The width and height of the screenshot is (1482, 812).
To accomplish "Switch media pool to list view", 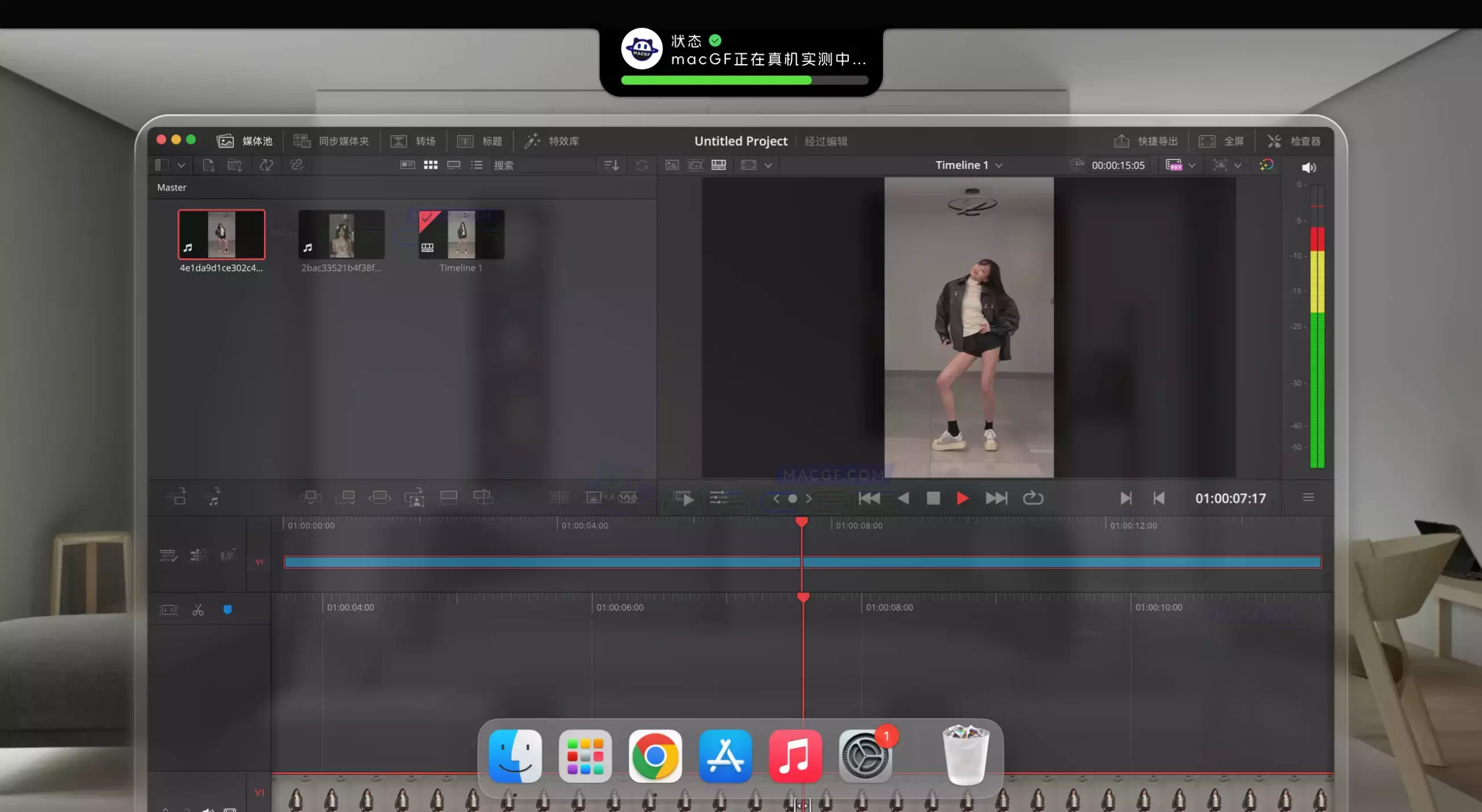I will (x=476, y=165).
